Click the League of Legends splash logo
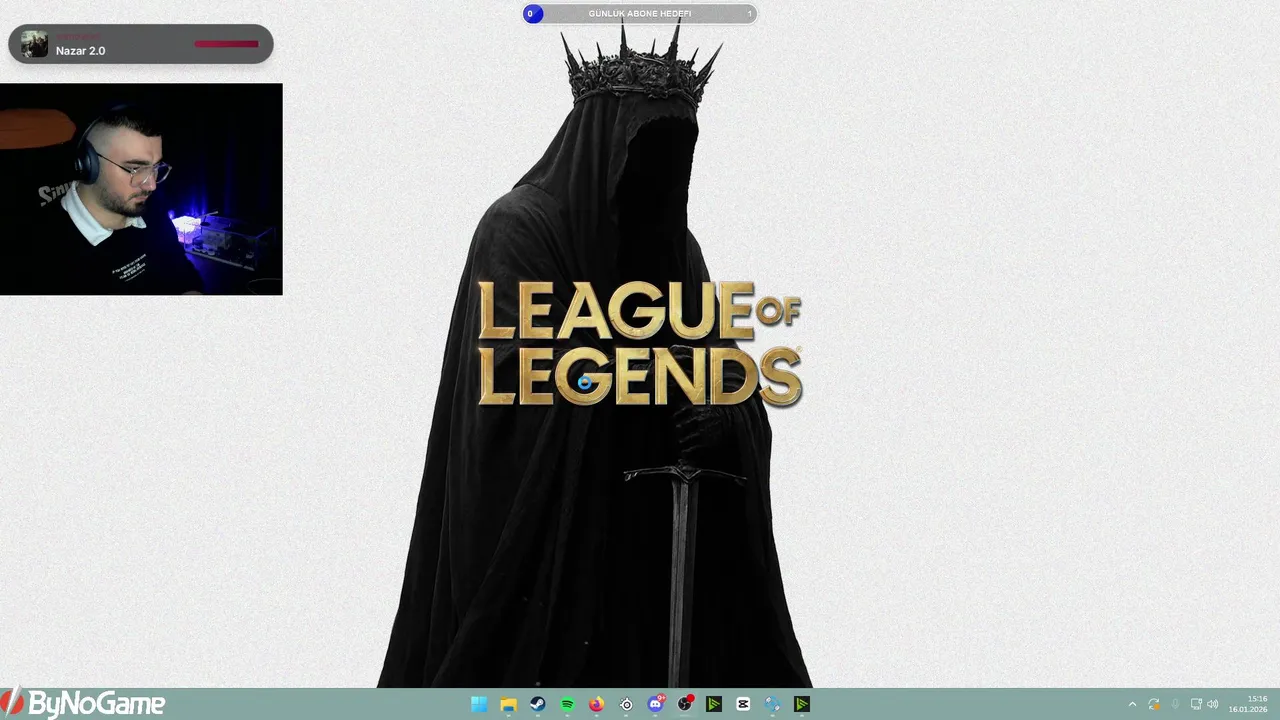 [640, 343]
